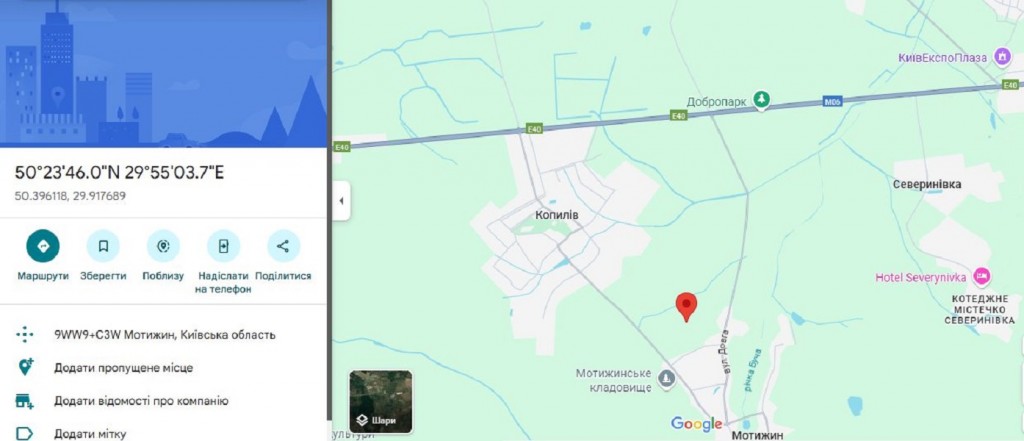Open the Шари layers thumbnail
The image size is (1024, 441).
click(381, 401)
